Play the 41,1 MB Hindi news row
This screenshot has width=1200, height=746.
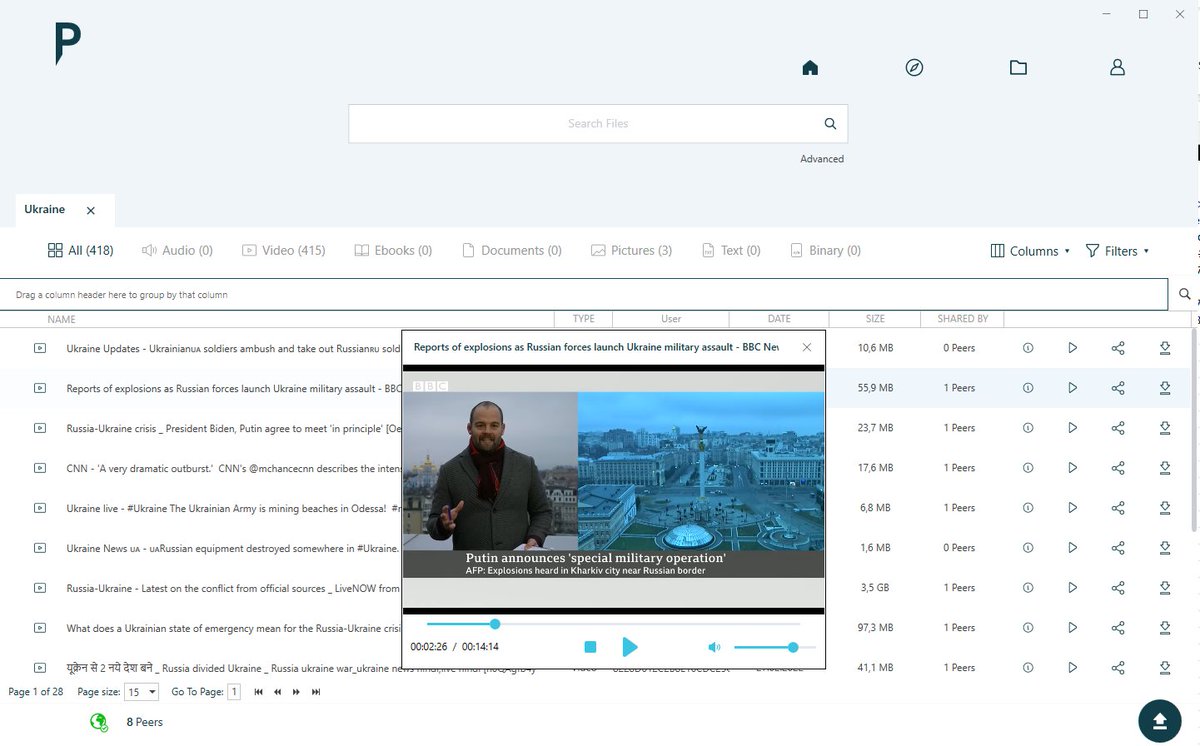[x=1072, y=668]
